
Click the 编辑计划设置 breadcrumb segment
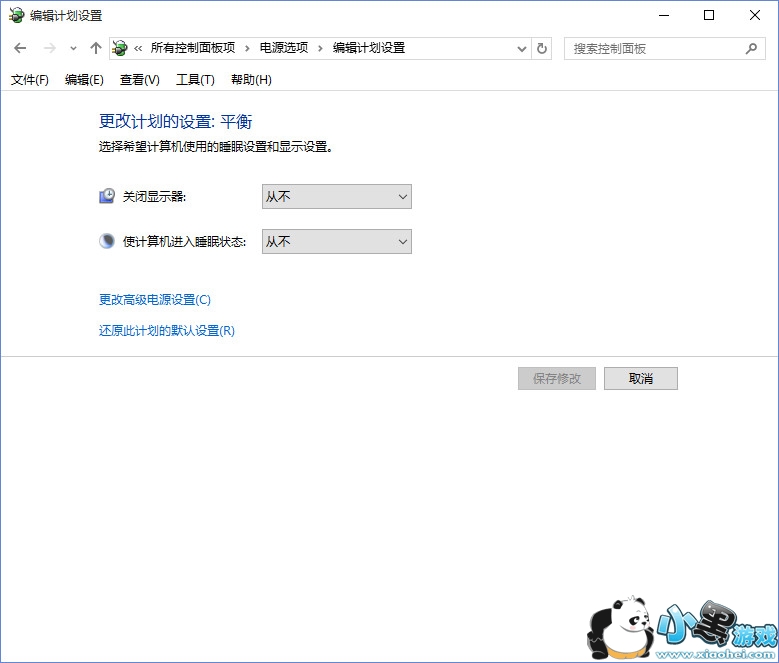tap(369, 48)
